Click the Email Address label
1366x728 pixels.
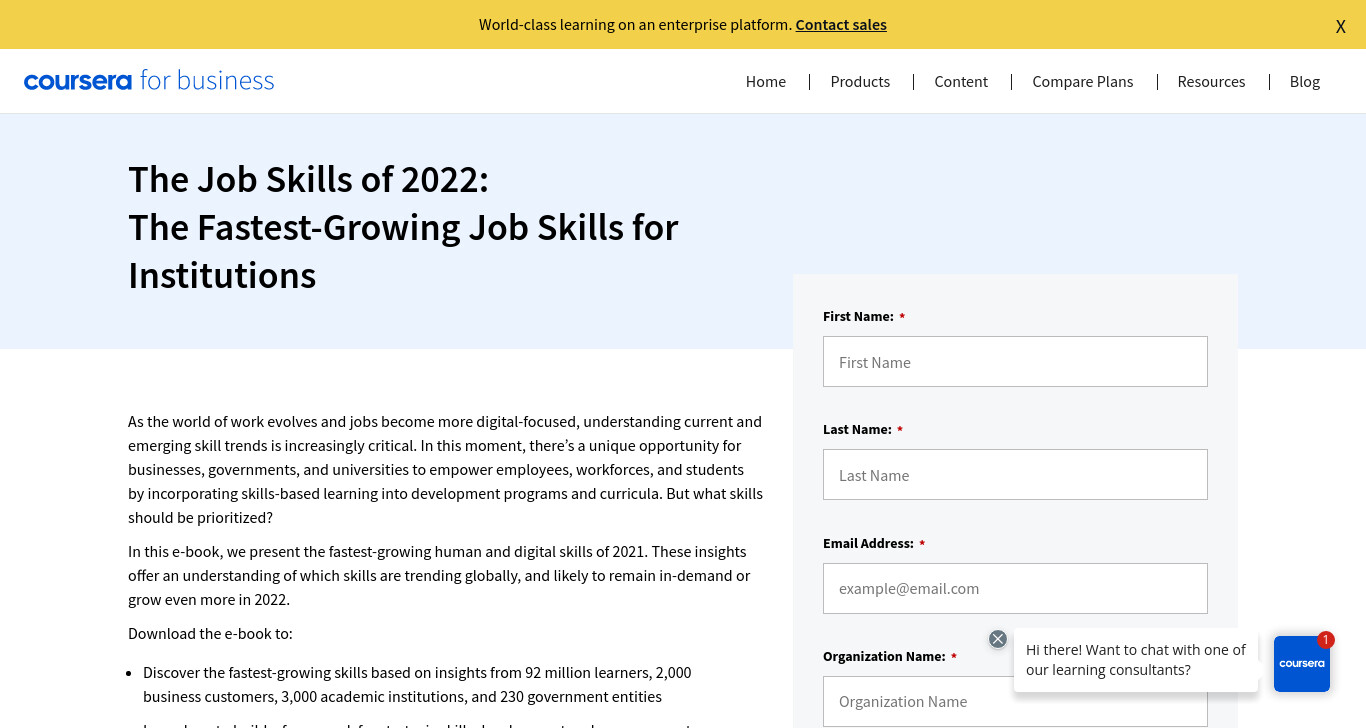tap(868, 544)
